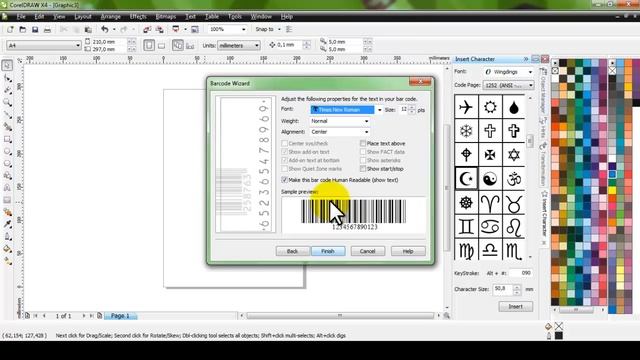Viewport: 640px width, 360px height.
Task: Choose landscape page orientation
Action: [x=162, y=45]
